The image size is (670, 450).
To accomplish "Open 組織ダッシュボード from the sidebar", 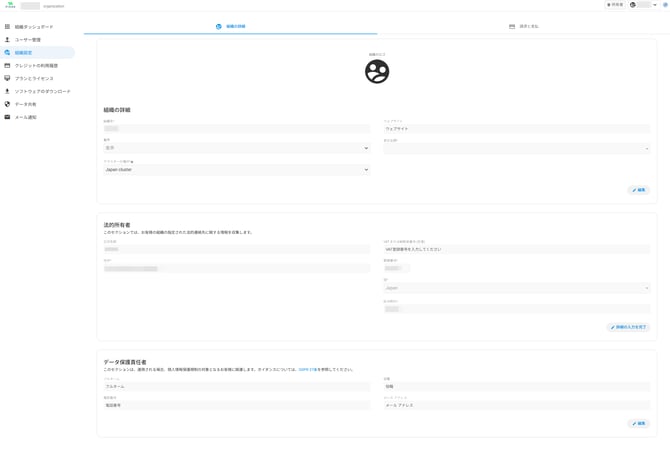I will click(x=34, y=27).
